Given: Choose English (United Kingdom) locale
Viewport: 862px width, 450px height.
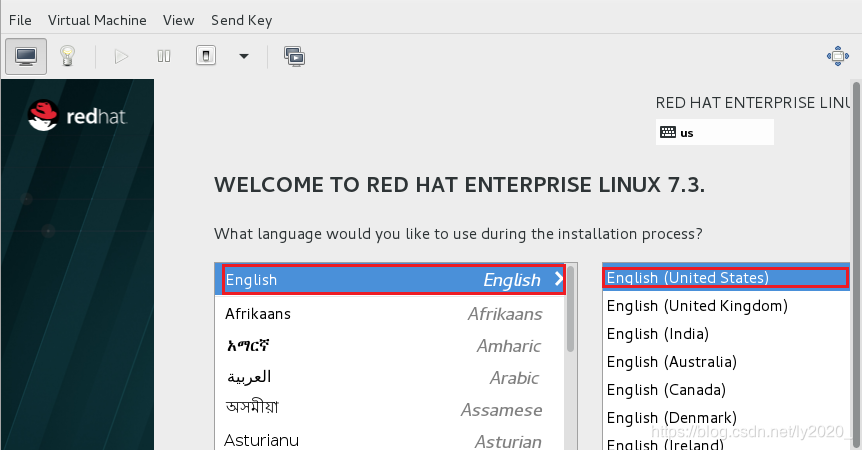Looking at the screenshot, I should click(726, 305).
